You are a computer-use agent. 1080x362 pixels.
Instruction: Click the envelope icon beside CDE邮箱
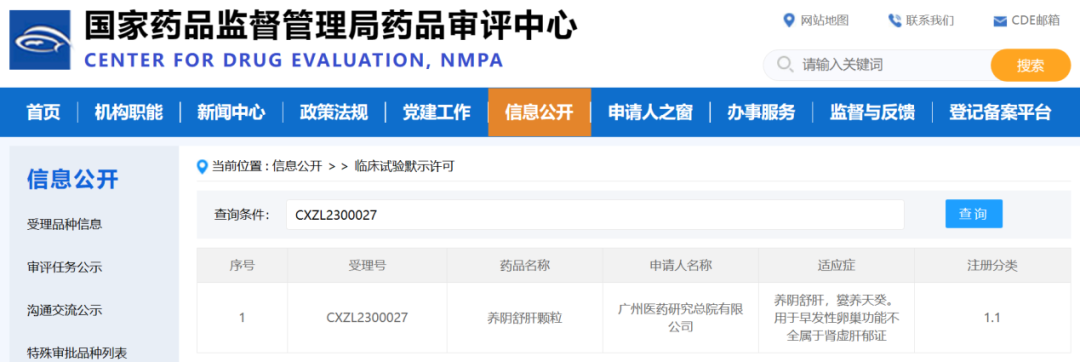[1000, 22]
